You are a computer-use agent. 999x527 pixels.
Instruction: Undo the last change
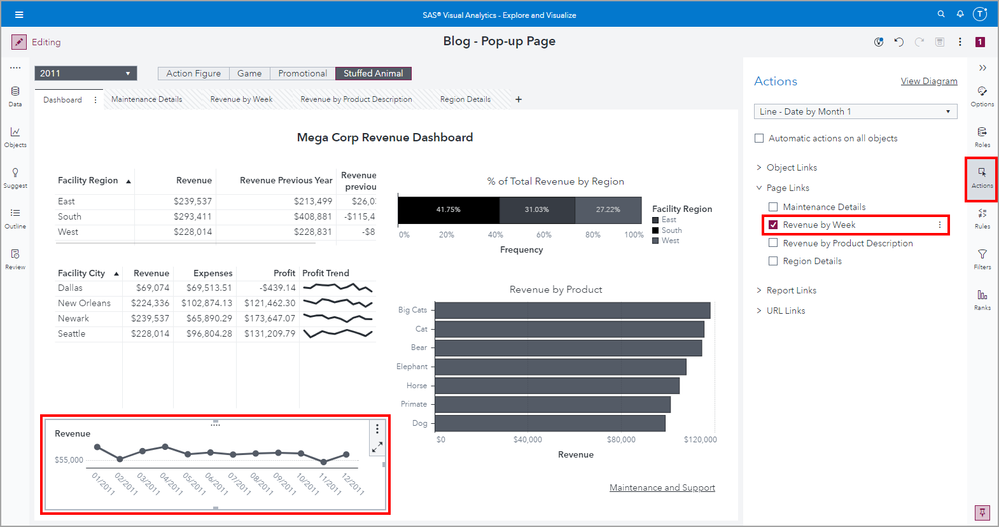(x=899, y=42)
